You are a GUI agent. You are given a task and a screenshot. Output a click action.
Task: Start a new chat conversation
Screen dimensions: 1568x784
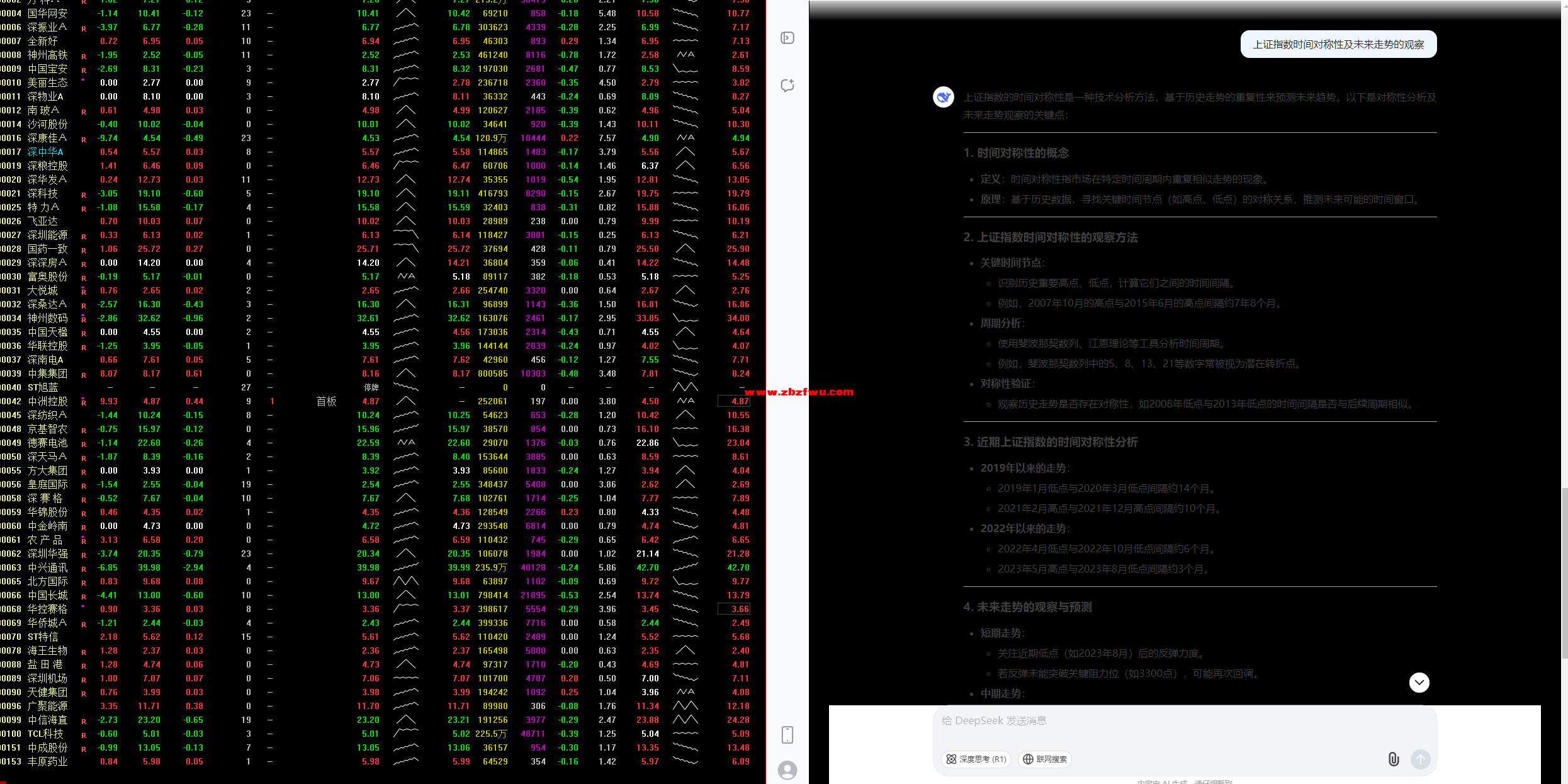point(787,86)
